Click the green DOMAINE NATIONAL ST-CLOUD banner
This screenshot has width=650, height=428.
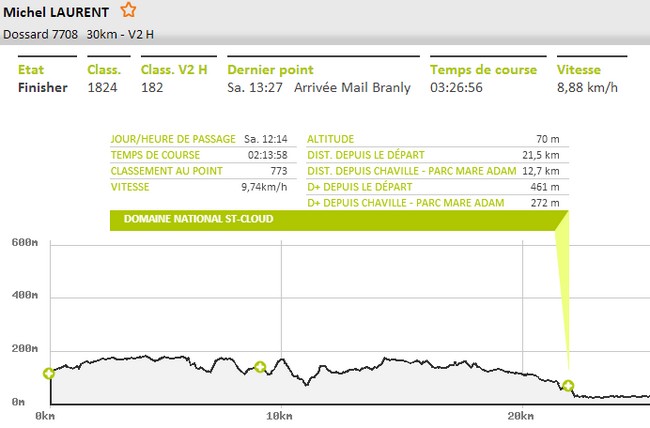point(338,219)
